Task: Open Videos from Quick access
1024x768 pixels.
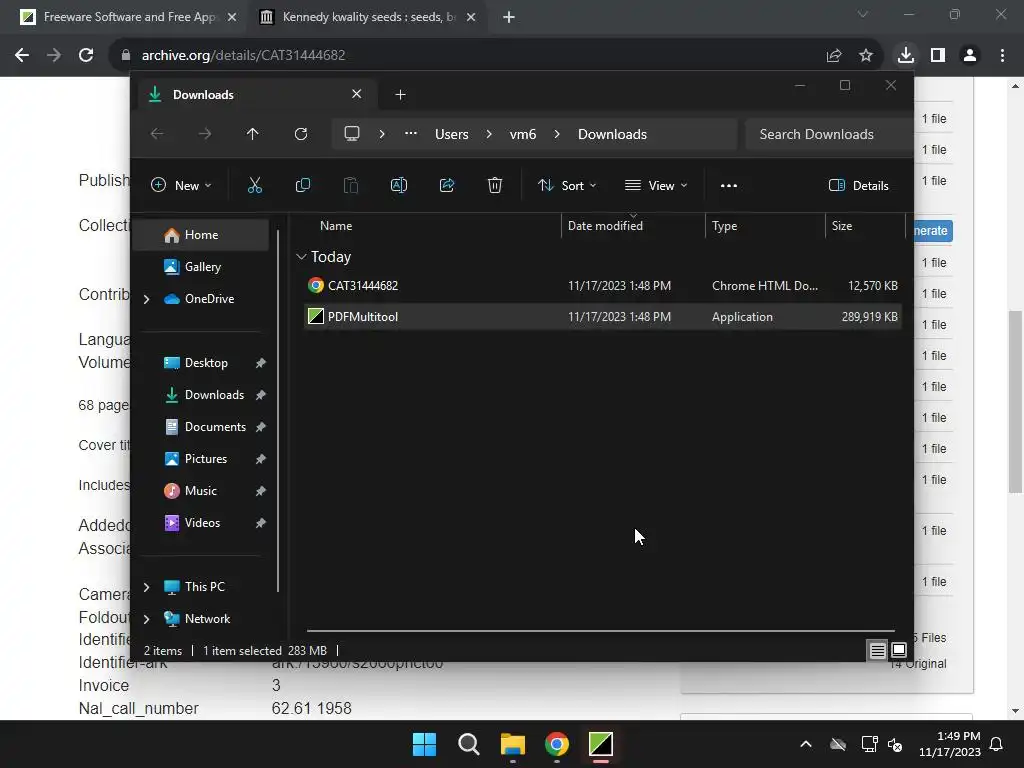Action: pyautogui.click(x=202, y=523)
